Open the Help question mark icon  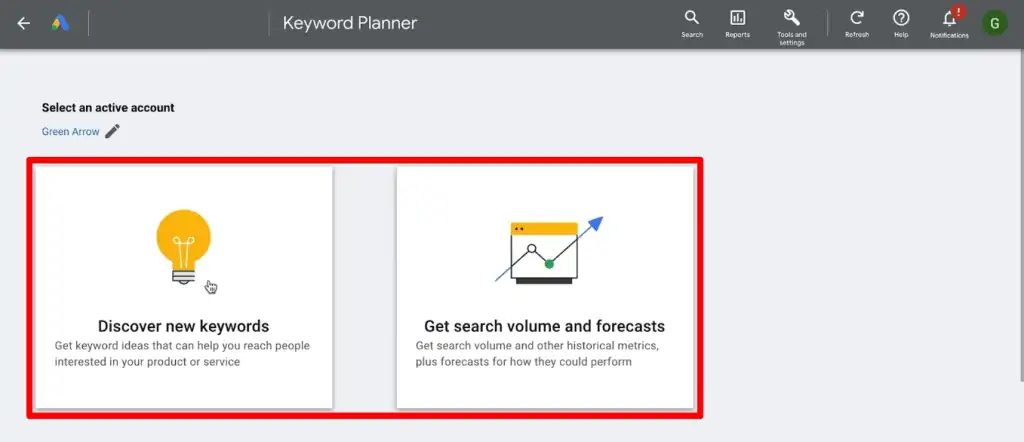coord(901,18)
